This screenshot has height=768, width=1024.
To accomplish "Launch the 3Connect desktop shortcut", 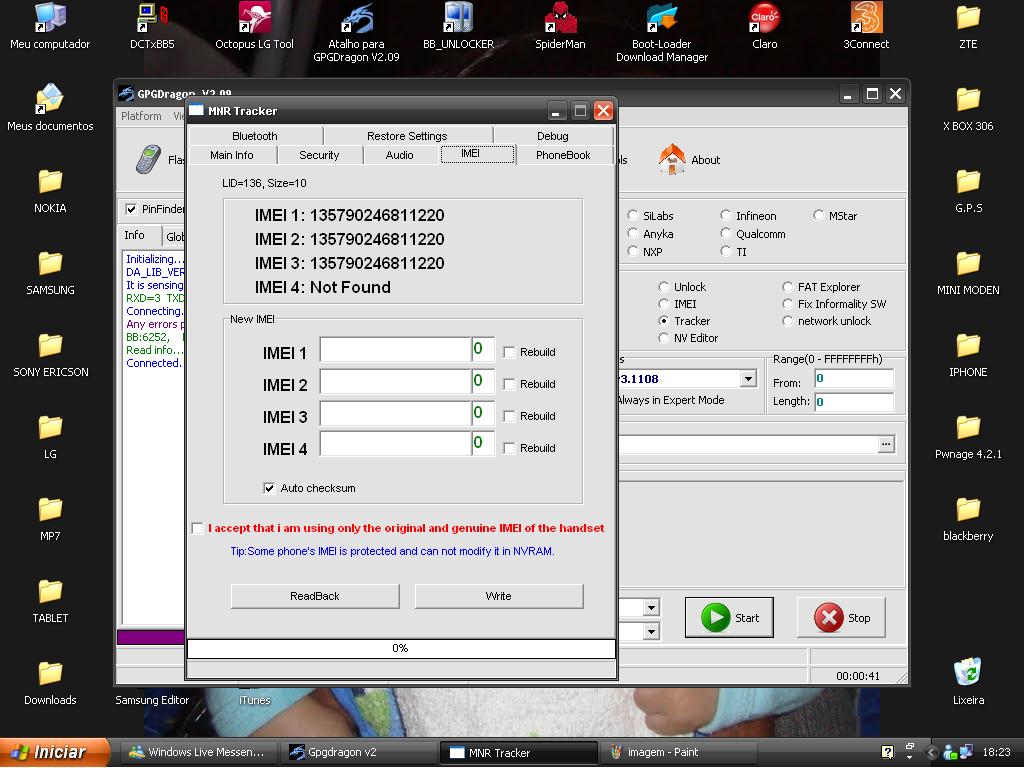I will [866, 26].
